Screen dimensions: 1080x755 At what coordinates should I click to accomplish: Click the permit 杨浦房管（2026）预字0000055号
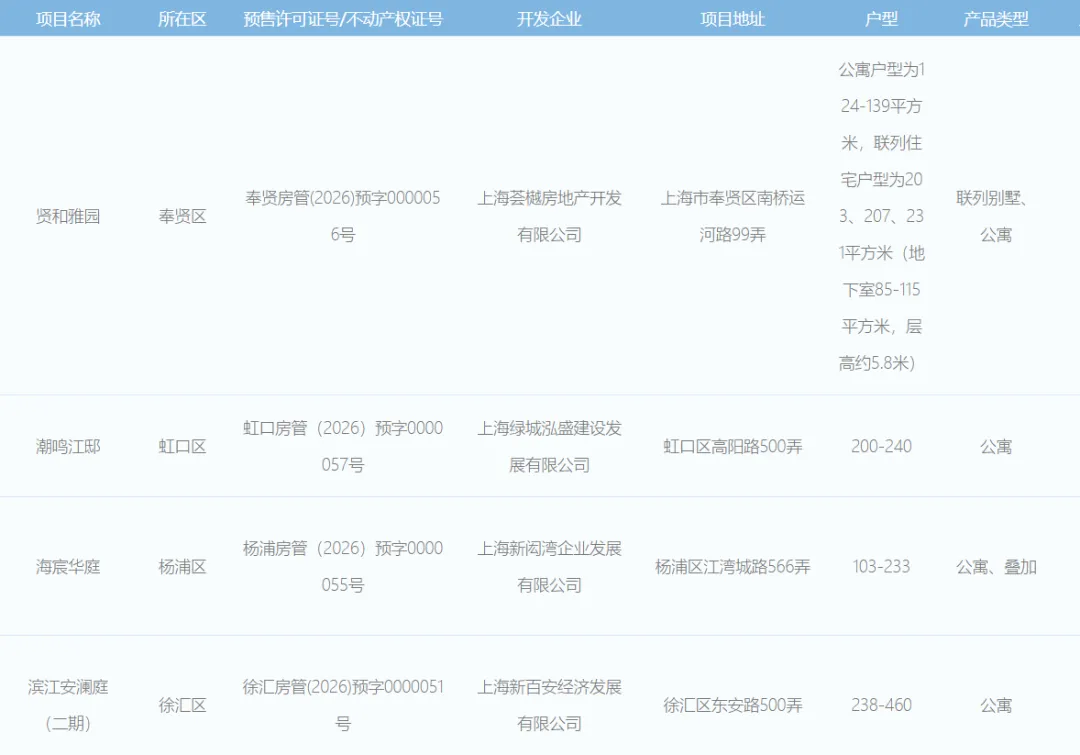pos(340,567)
